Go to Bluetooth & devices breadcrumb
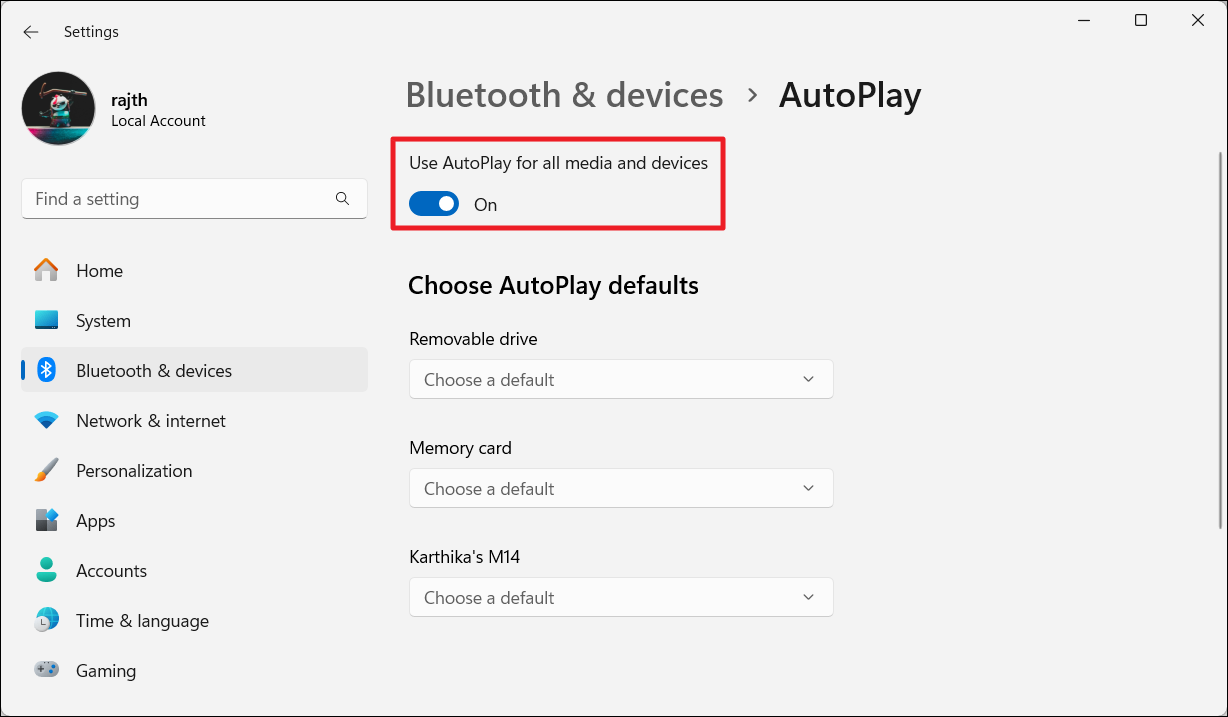The width and height of the screenshot is (1228, 717). point(564,96)
